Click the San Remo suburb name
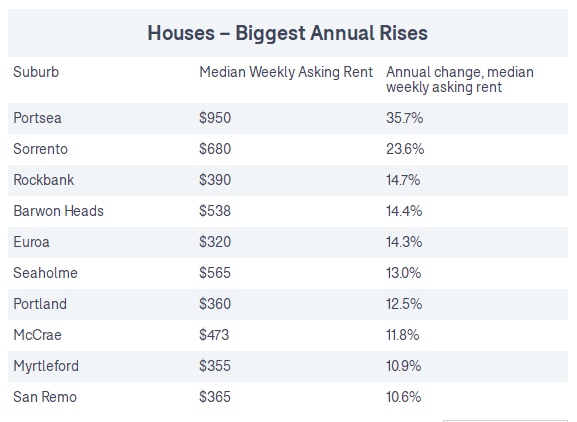This screenshot has height=422, width=577. point(45,397)
